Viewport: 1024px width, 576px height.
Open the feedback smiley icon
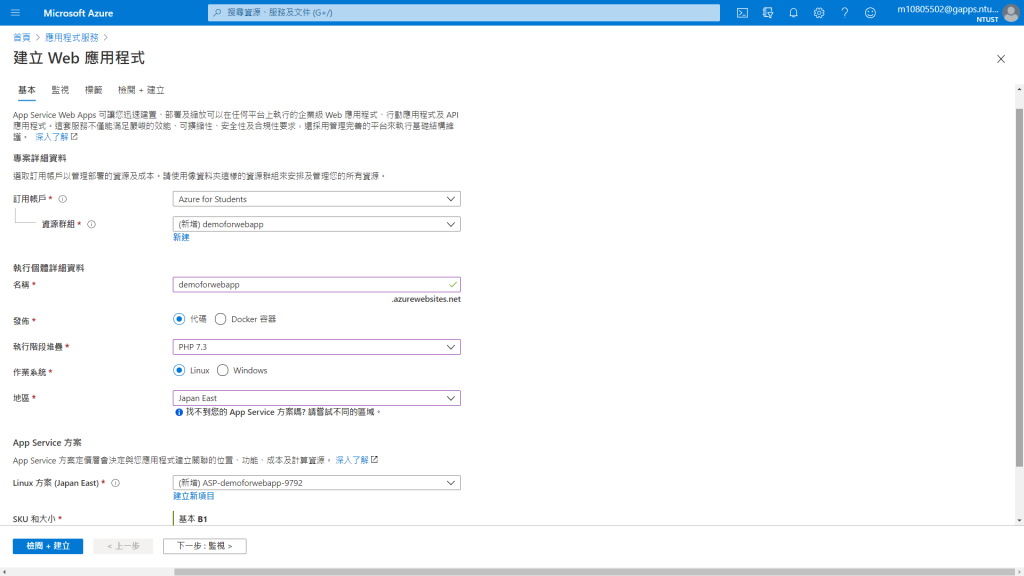click(871, 12)
